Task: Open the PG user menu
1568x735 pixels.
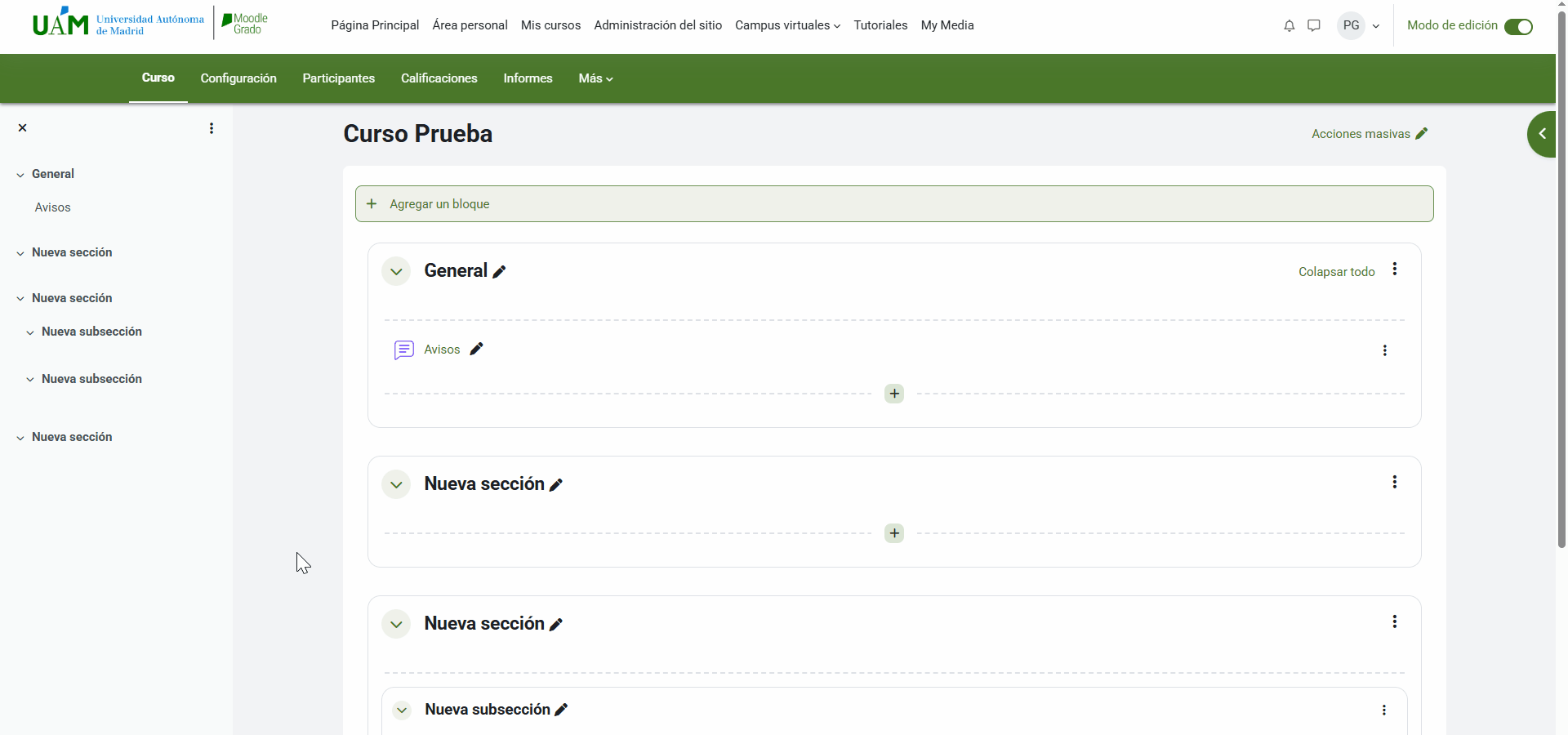Action: pos(1358,26)
